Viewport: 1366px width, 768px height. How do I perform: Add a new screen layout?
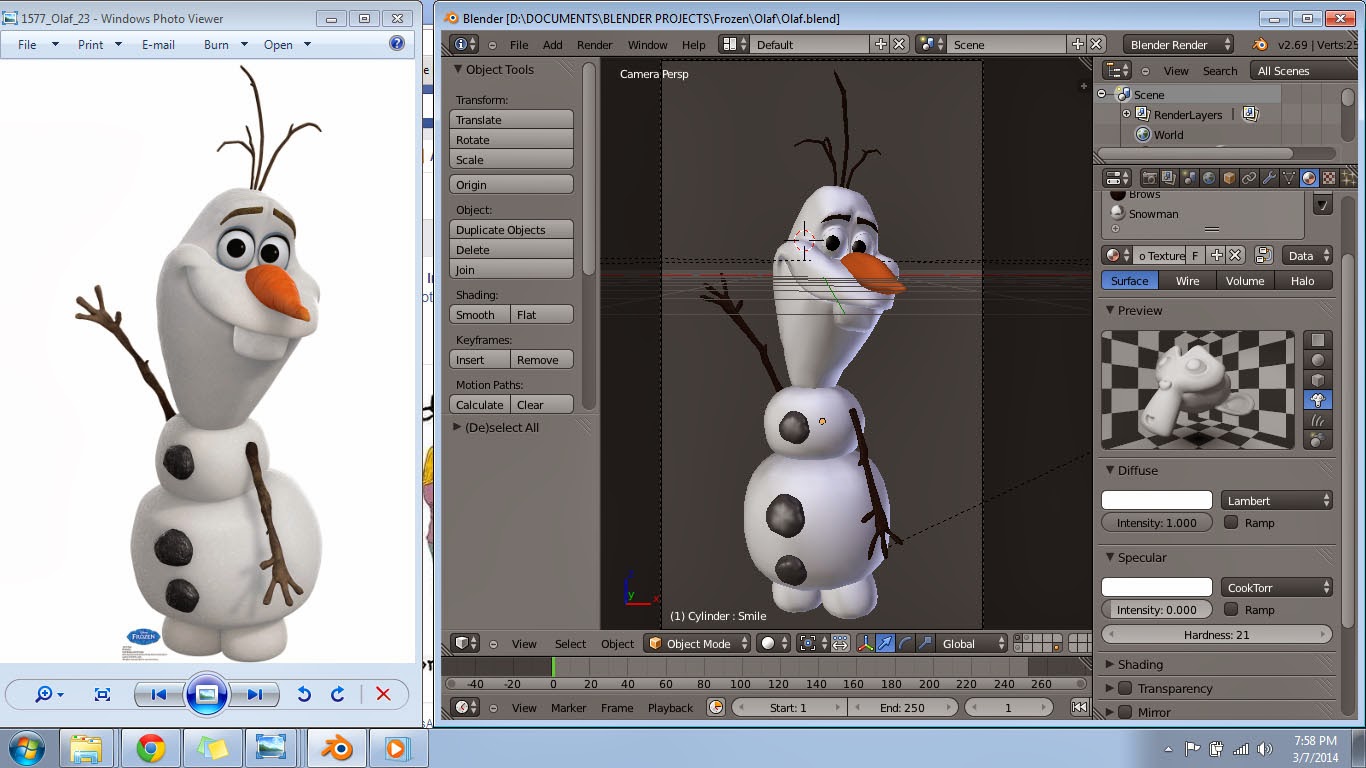click(880, 44)
